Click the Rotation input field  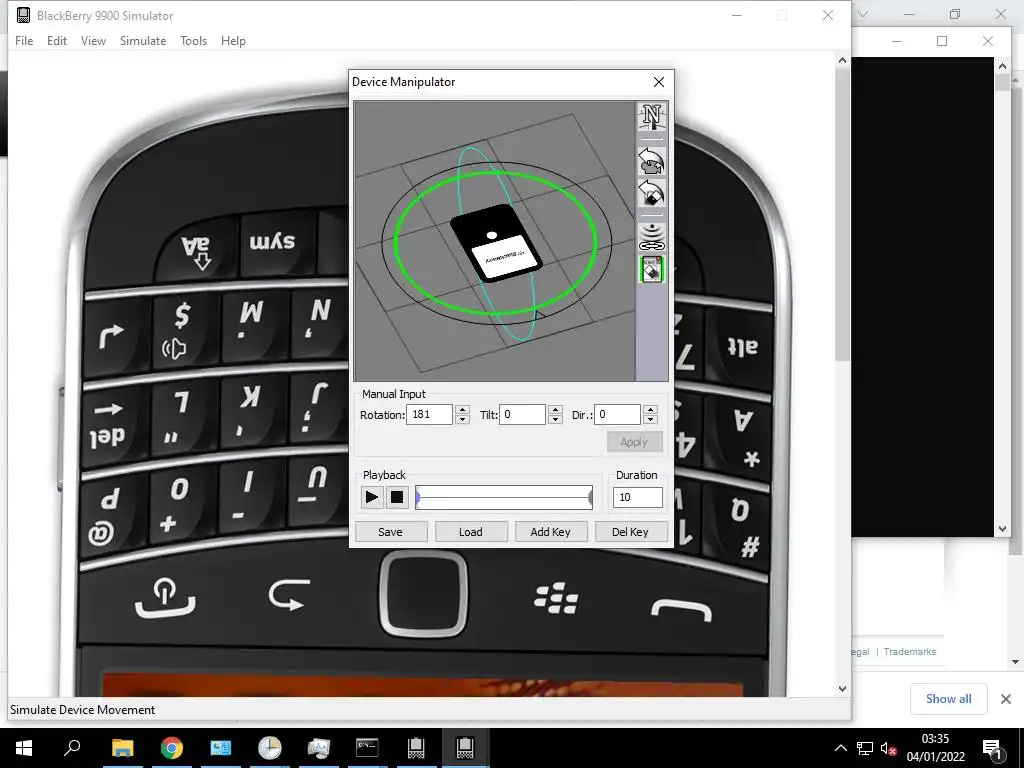(x=429, y=415)
